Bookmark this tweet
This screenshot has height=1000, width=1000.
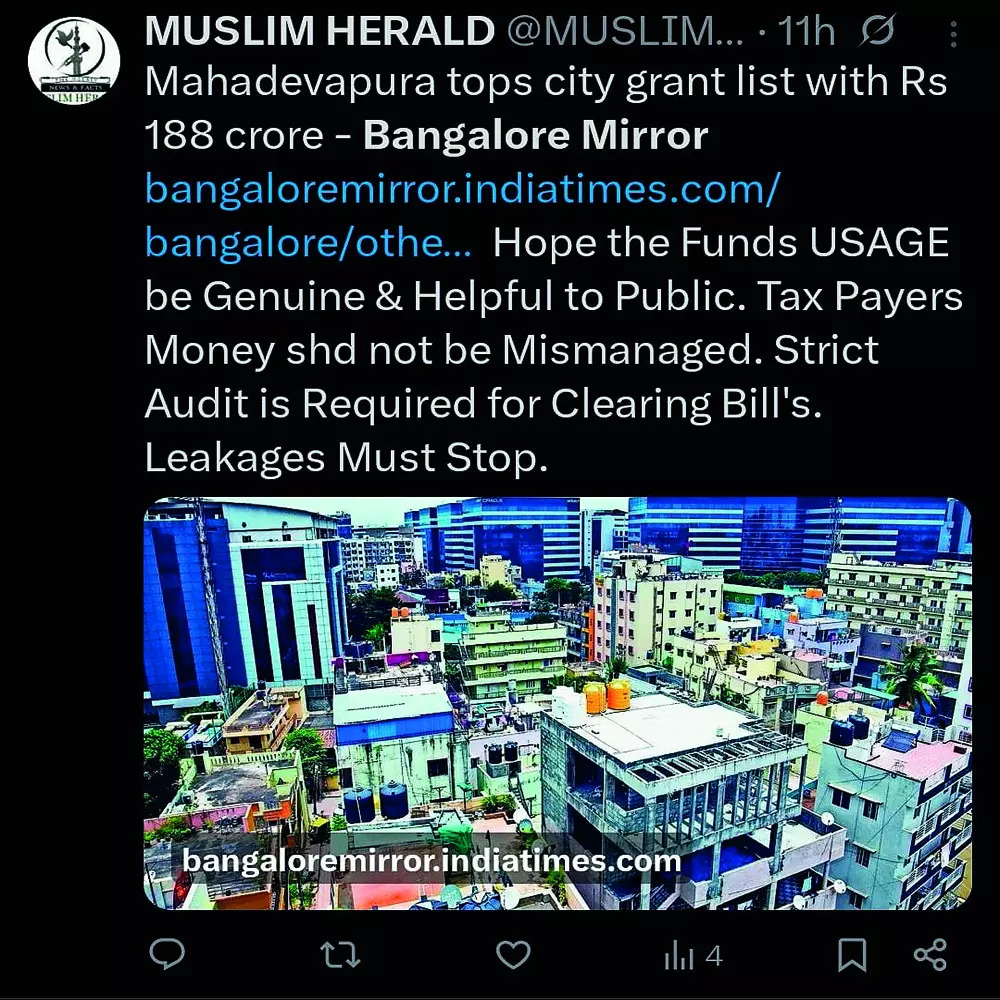[852, 955]
